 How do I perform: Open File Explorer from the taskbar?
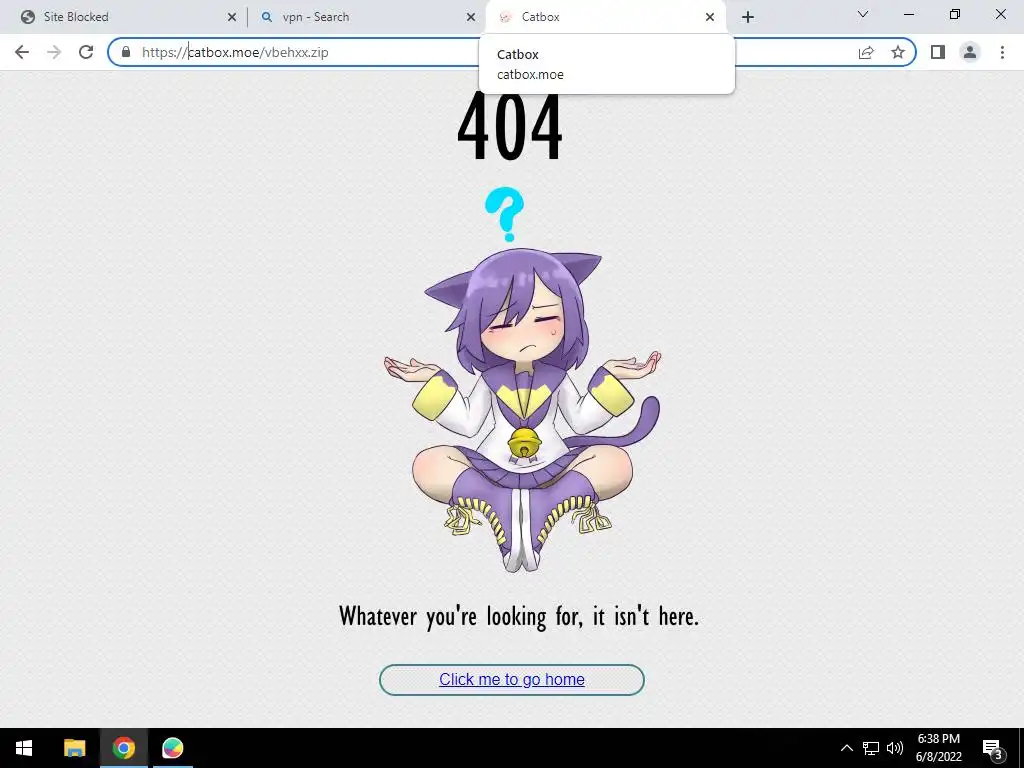tap(74, 748)
